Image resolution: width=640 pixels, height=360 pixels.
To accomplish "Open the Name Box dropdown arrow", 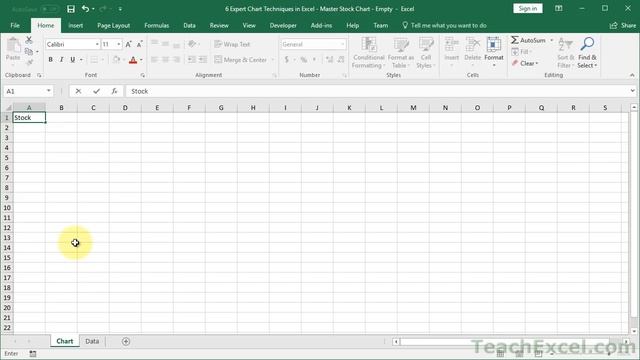I will (49, 91).
